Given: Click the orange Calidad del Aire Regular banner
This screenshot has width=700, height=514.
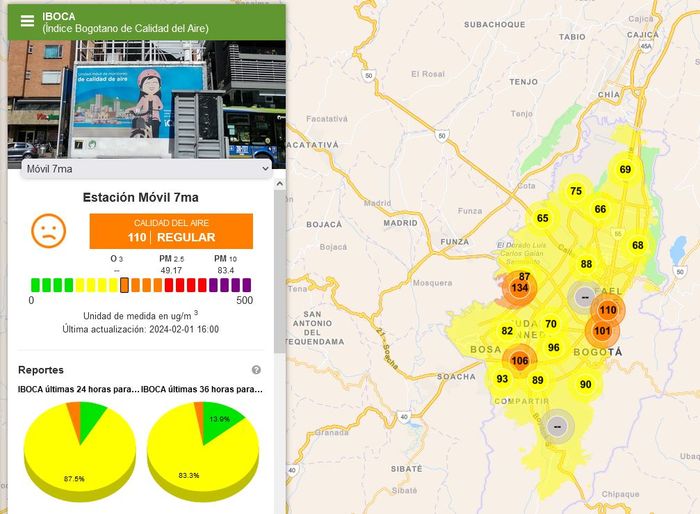Looking at the screenshot, I should (171, 231).
